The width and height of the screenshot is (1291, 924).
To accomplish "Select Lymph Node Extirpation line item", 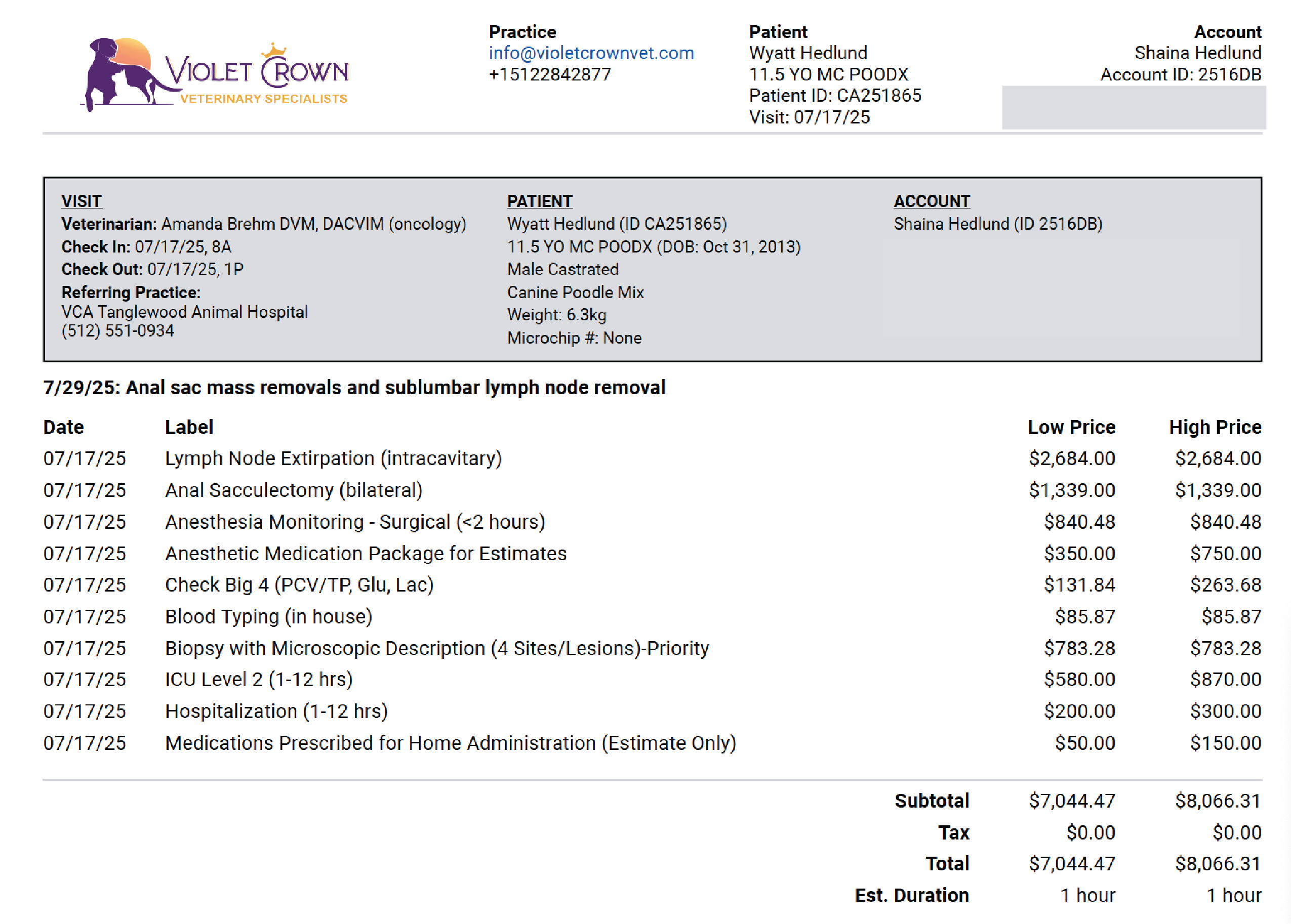I will coord(333,458).
